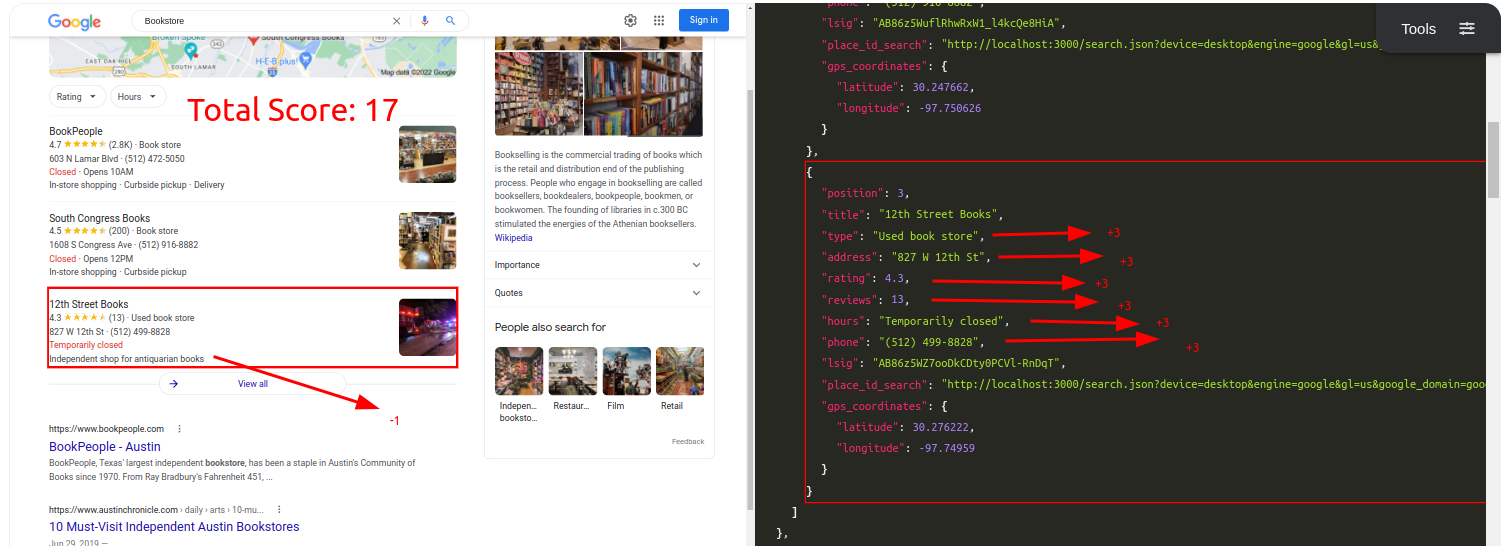The image size is (1509, 546).
Task: Click the bookstore interior photo in panel
Action: click(538, 94)
